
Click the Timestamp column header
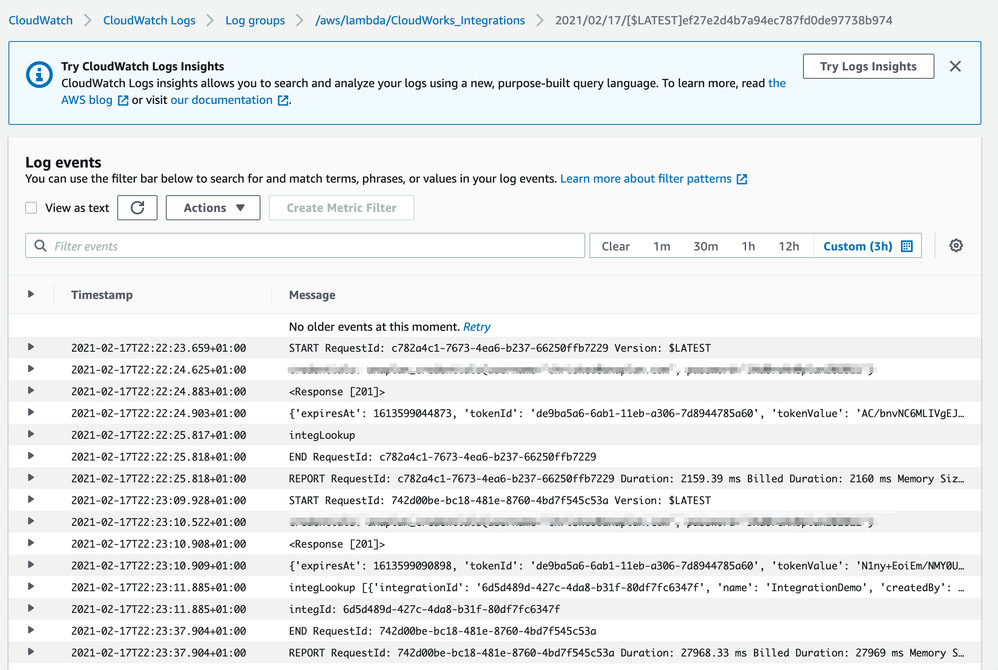(102, 295)
